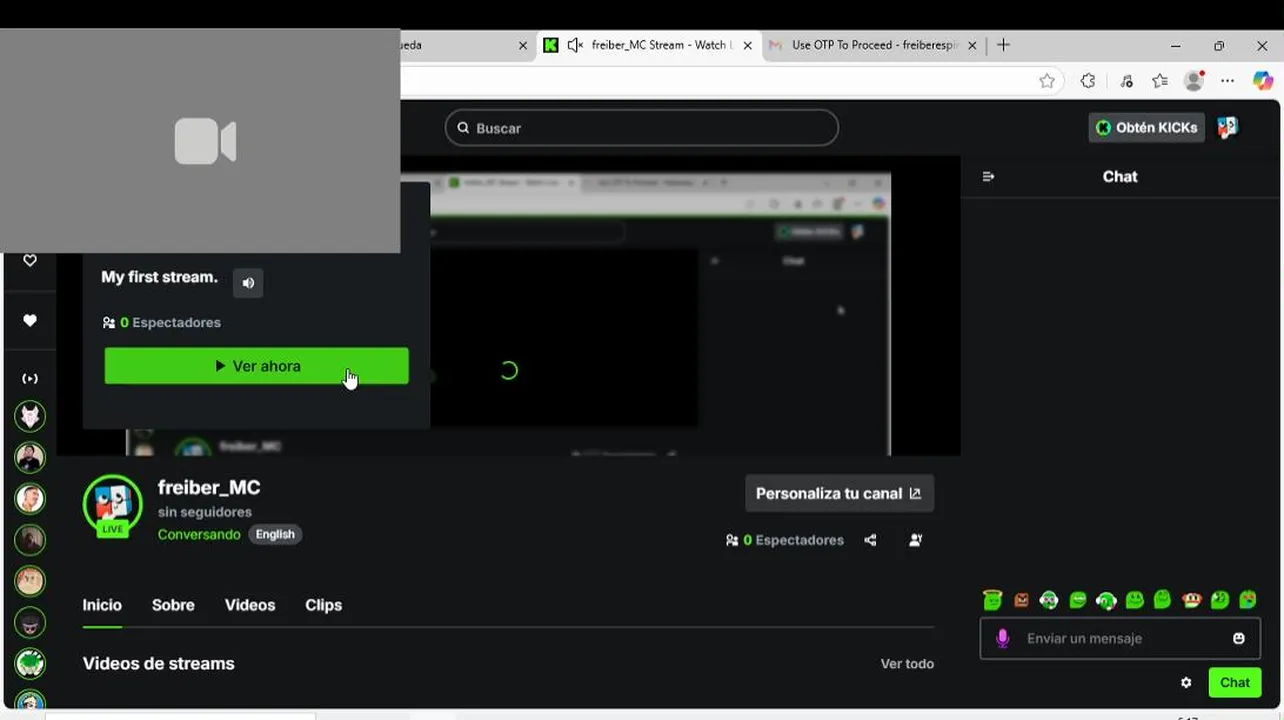Viewport: 1284px width, 720px height.
Task: Click the purple microphone icon in chat
Action: pyautogui.click(x=1003, y=638)
